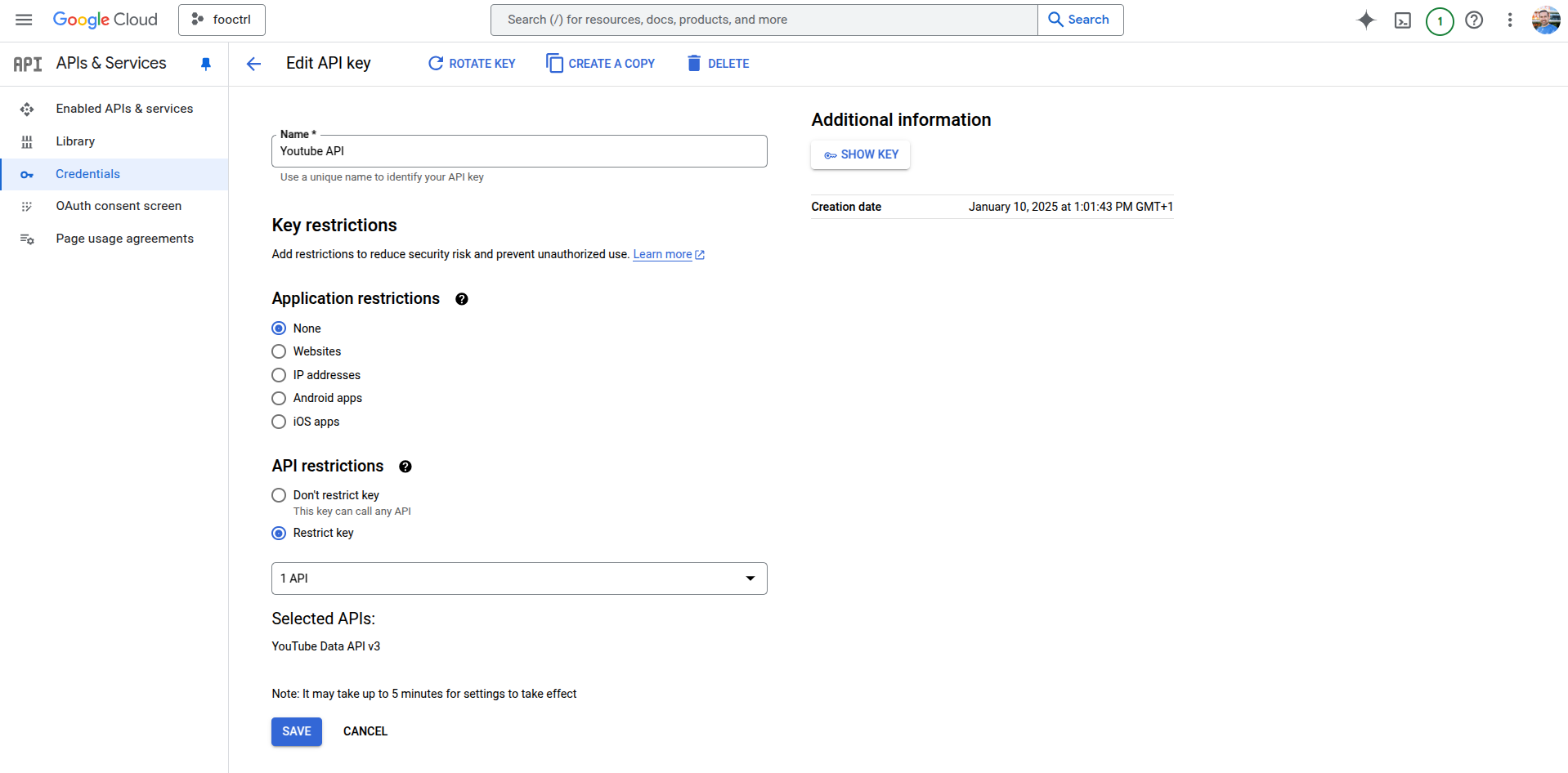The width and height of the screenshot is (1568, 773).
Task: Open the Learn more link about restrictions
Action: 664,254
